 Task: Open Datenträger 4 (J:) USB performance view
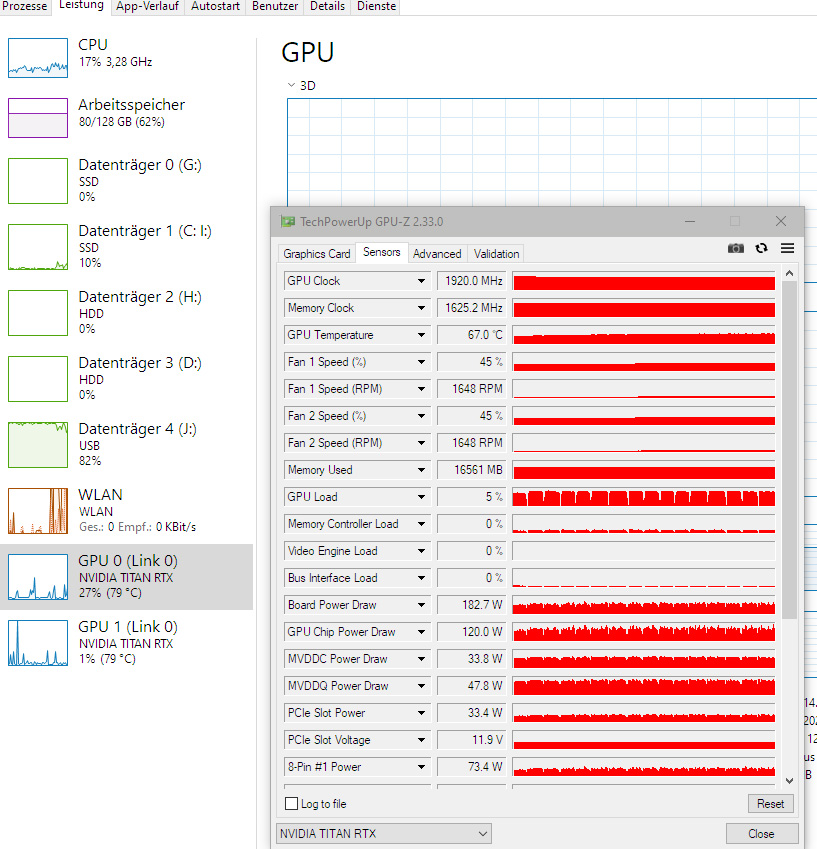click(x=127, y=445)
